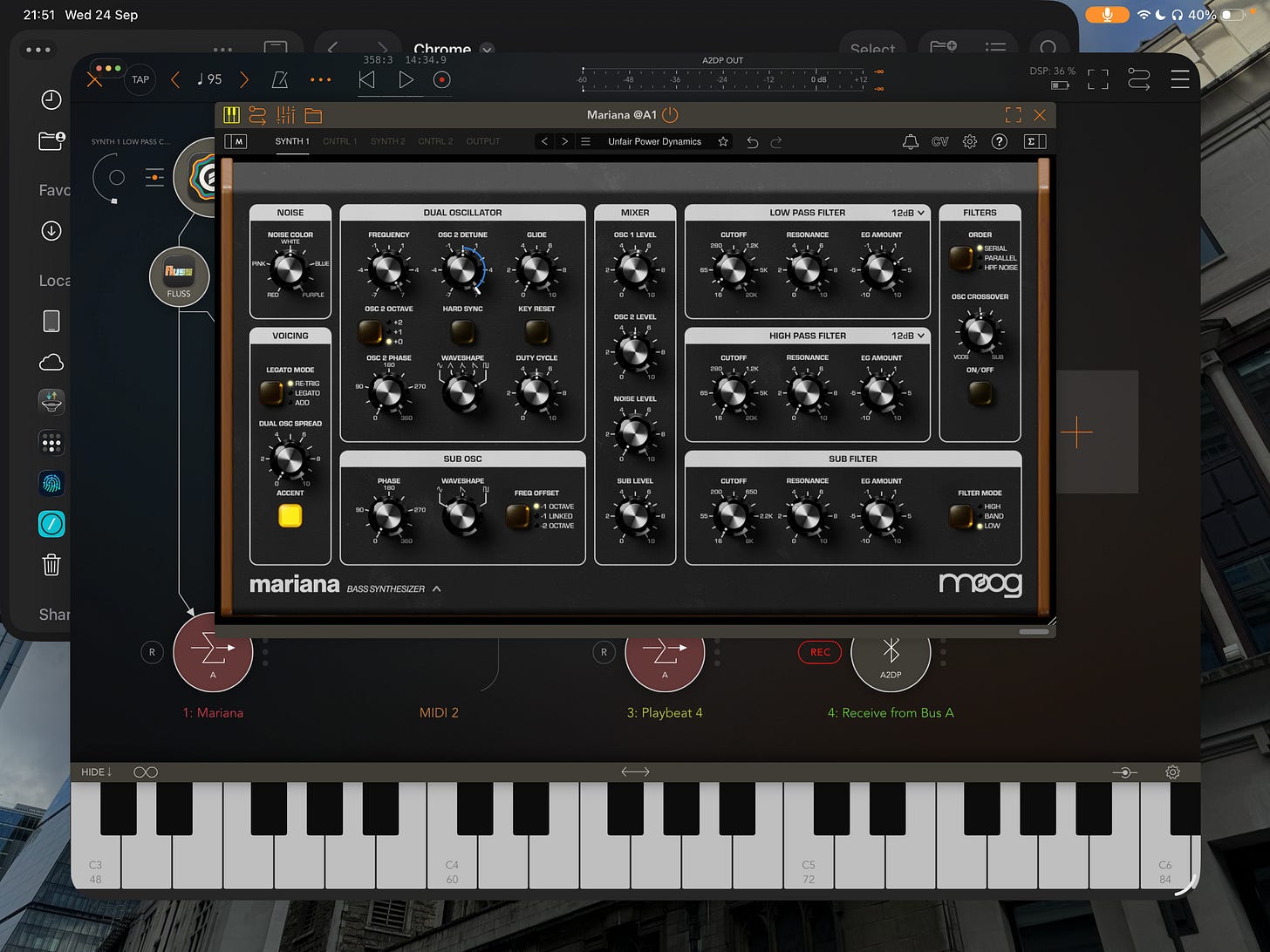1270x952 pixels.
Task: Click the OSC 2 Detune knob
Action: click(x=461, y=269)
